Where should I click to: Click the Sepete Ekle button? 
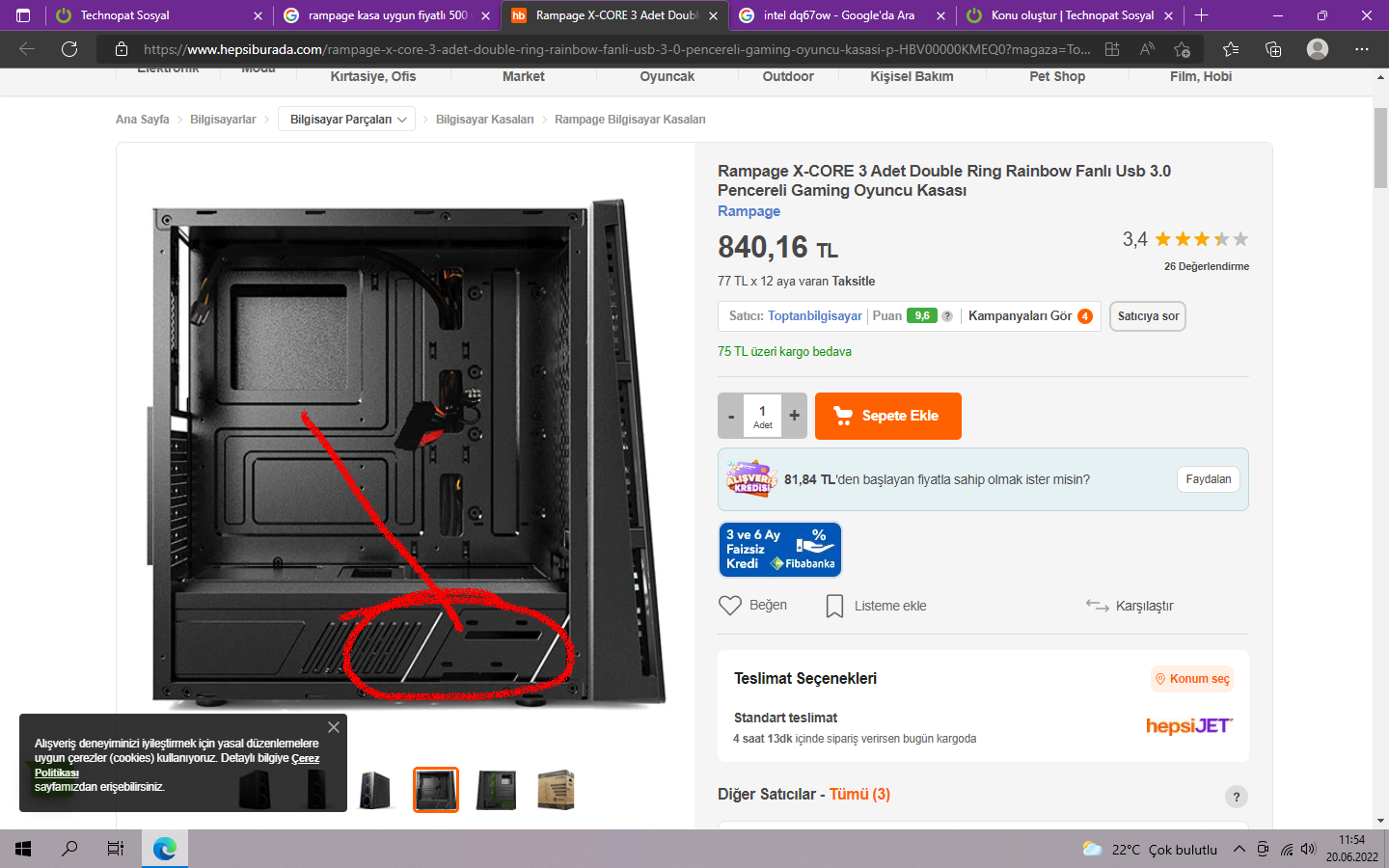888,416
